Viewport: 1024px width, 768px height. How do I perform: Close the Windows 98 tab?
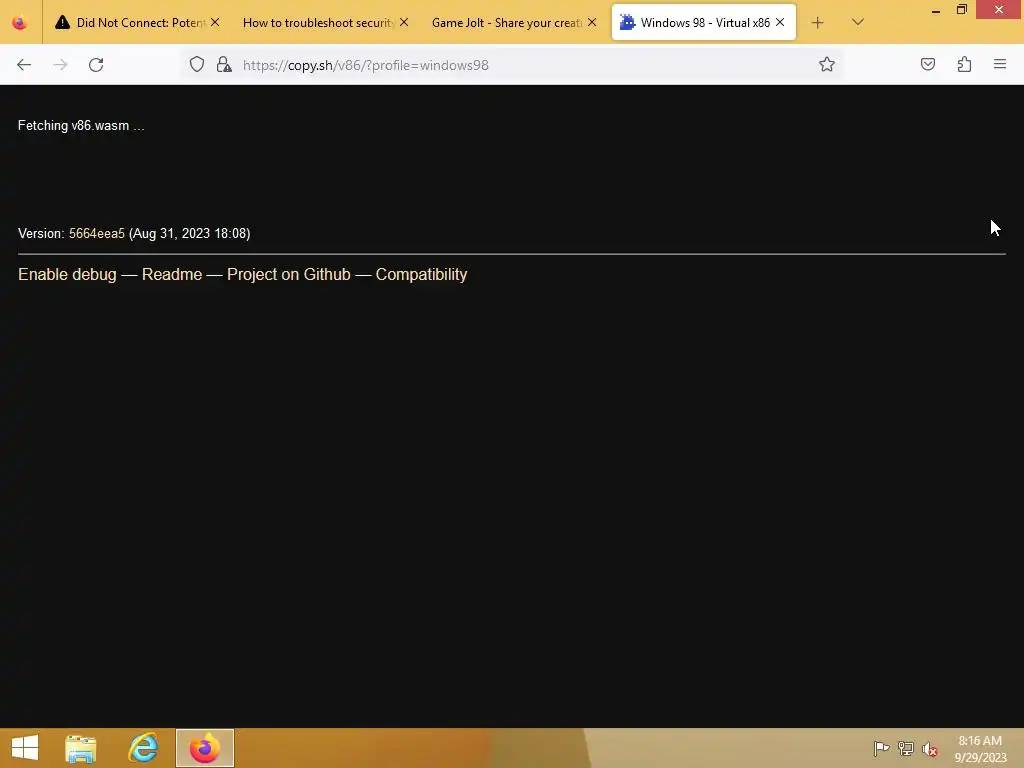click(780, 22)
